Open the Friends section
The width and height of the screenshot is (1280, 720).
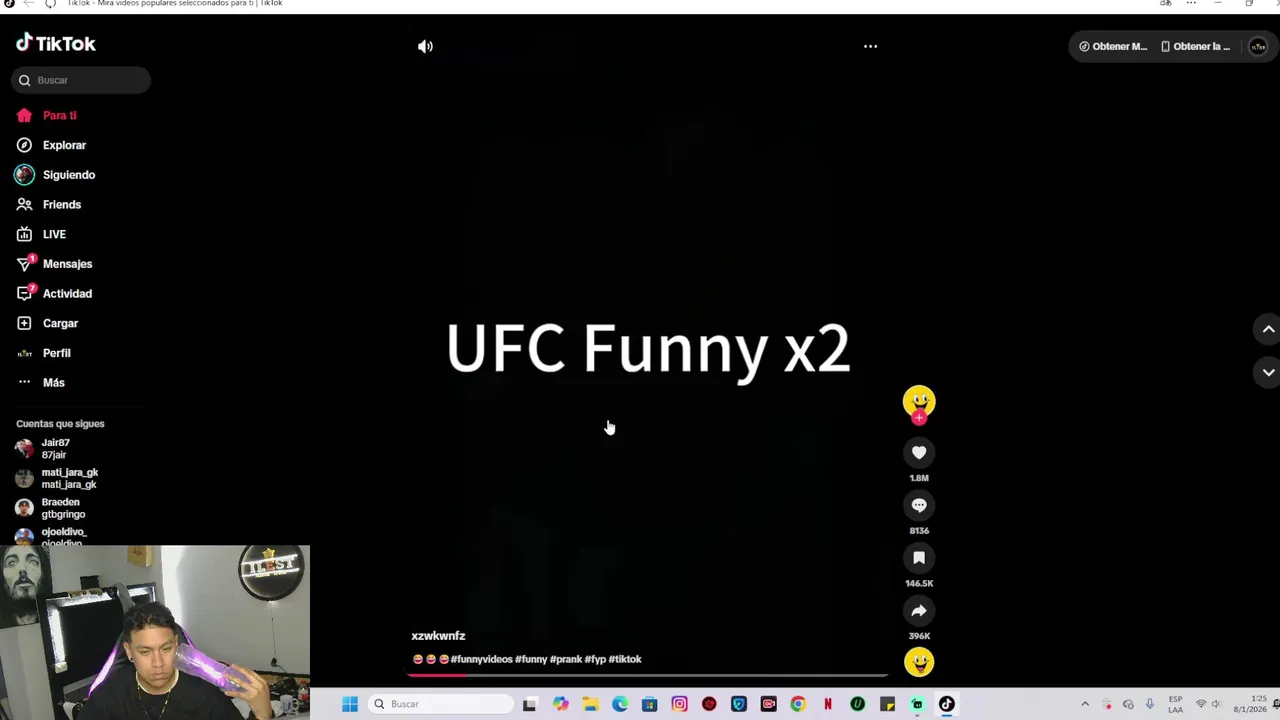(61, 204)
